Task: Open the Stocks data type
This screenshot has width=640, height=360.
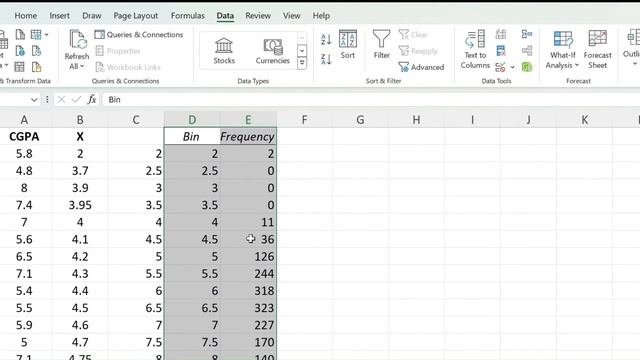Action: click(224, 51)
